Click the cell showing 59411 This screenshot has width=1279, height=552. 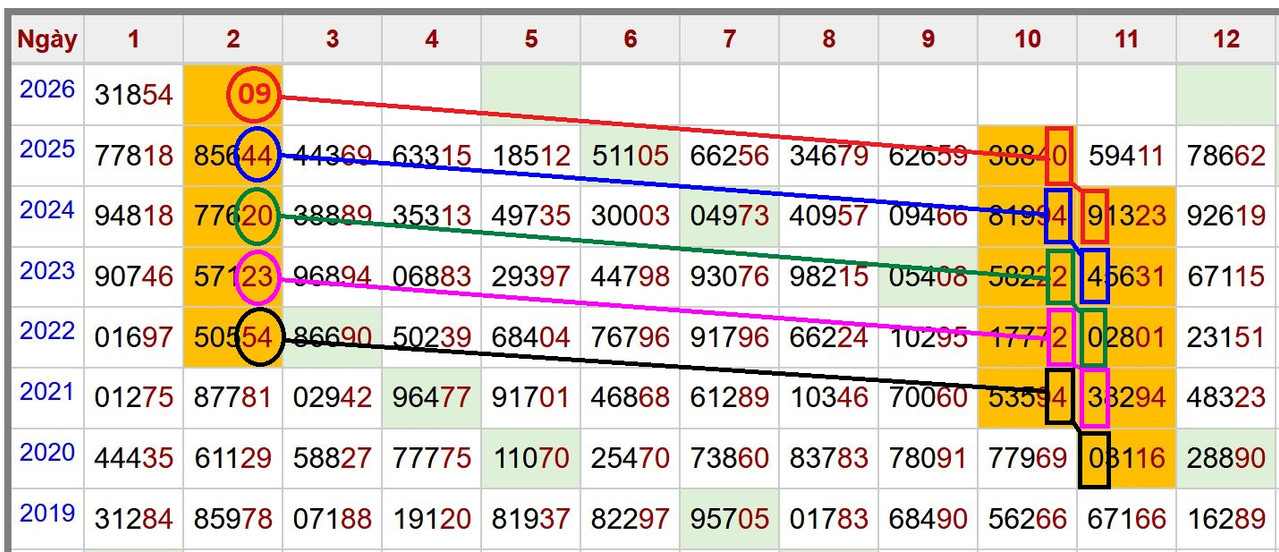(1126, 156)
